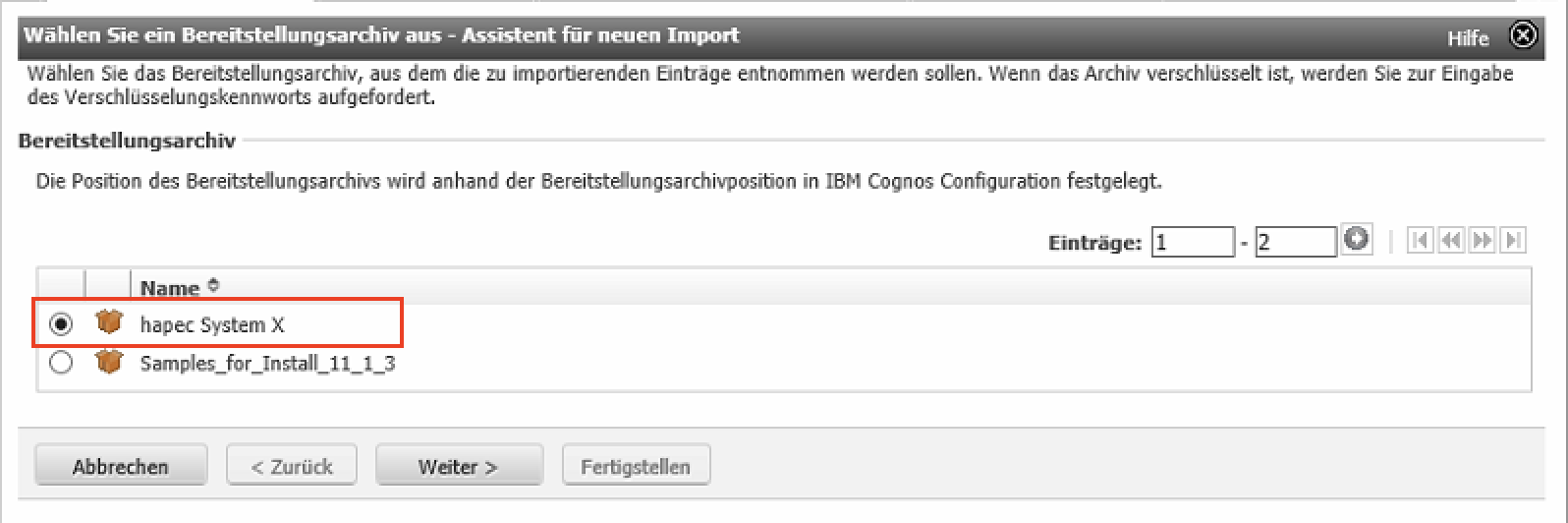1568x523 pixels.
Task: Go to next page of entries
Action: [x=1483, y=240]
